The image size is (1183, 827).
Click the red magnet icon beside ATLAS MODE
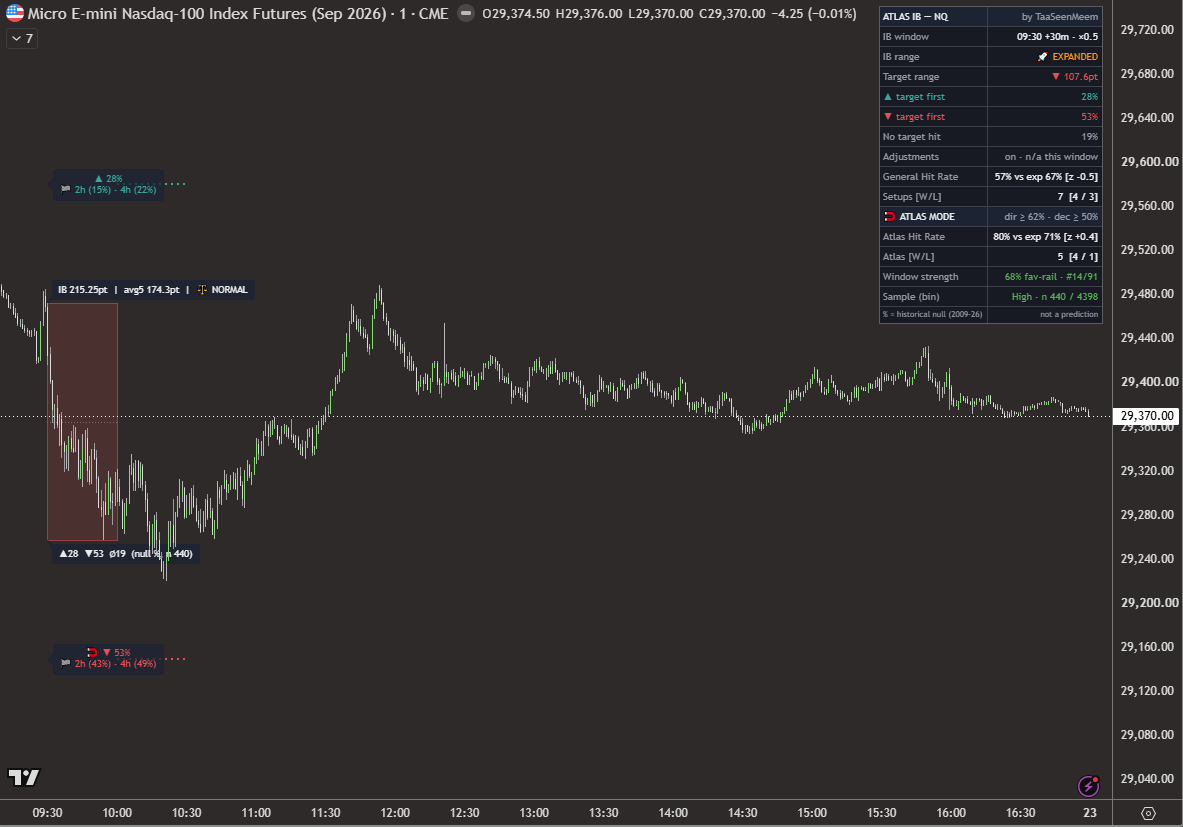pos(890,217)
